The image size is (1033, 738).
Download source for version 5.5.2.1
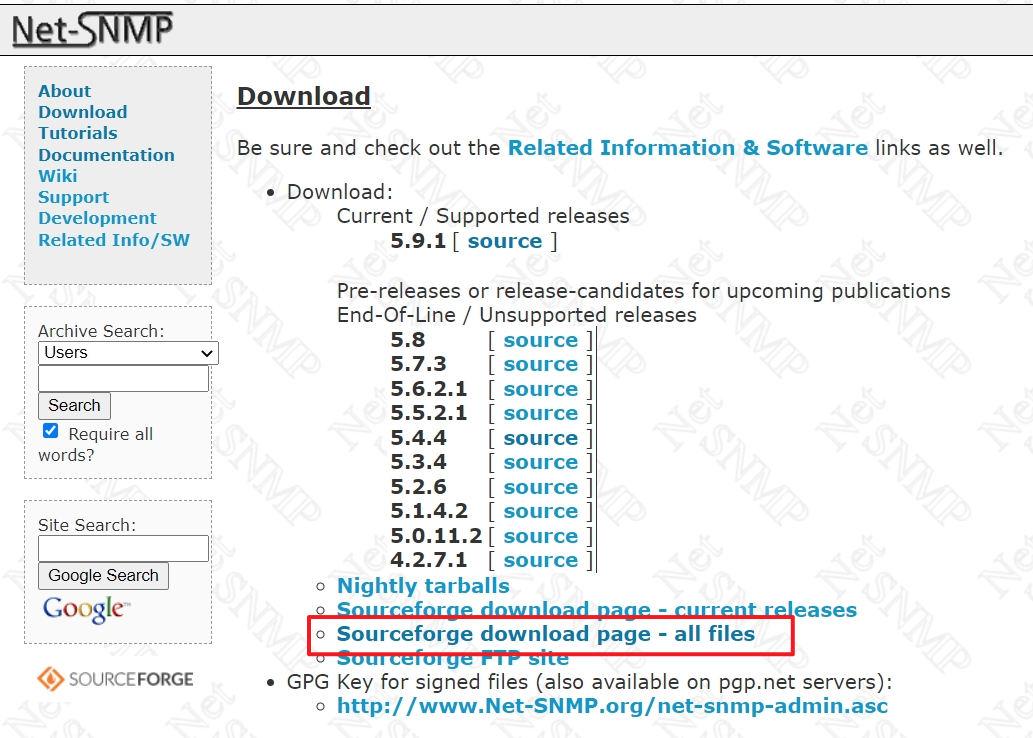[541, 413]
